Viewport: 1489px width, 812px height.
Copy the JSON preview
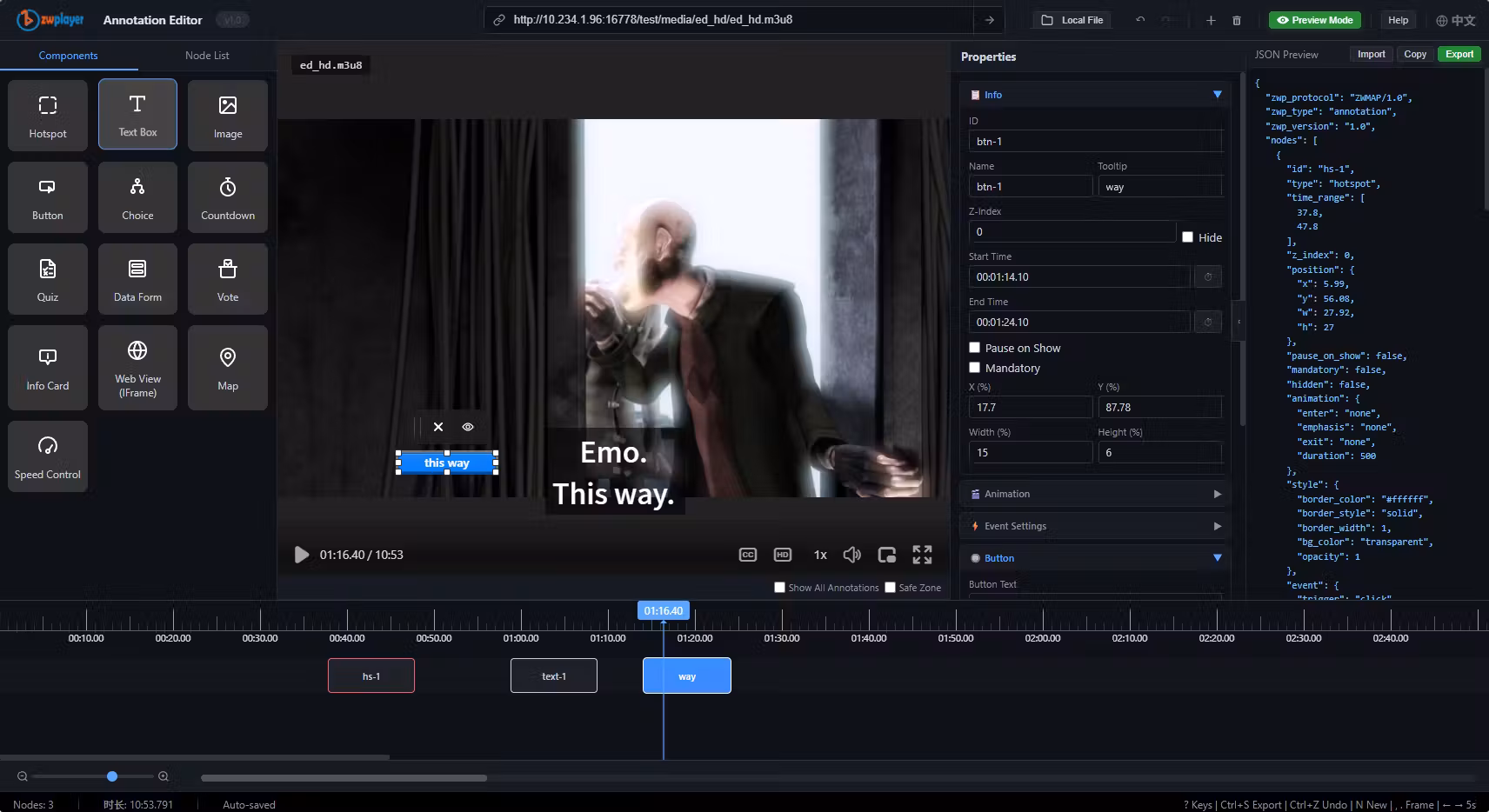click(x=1415, y=54)
